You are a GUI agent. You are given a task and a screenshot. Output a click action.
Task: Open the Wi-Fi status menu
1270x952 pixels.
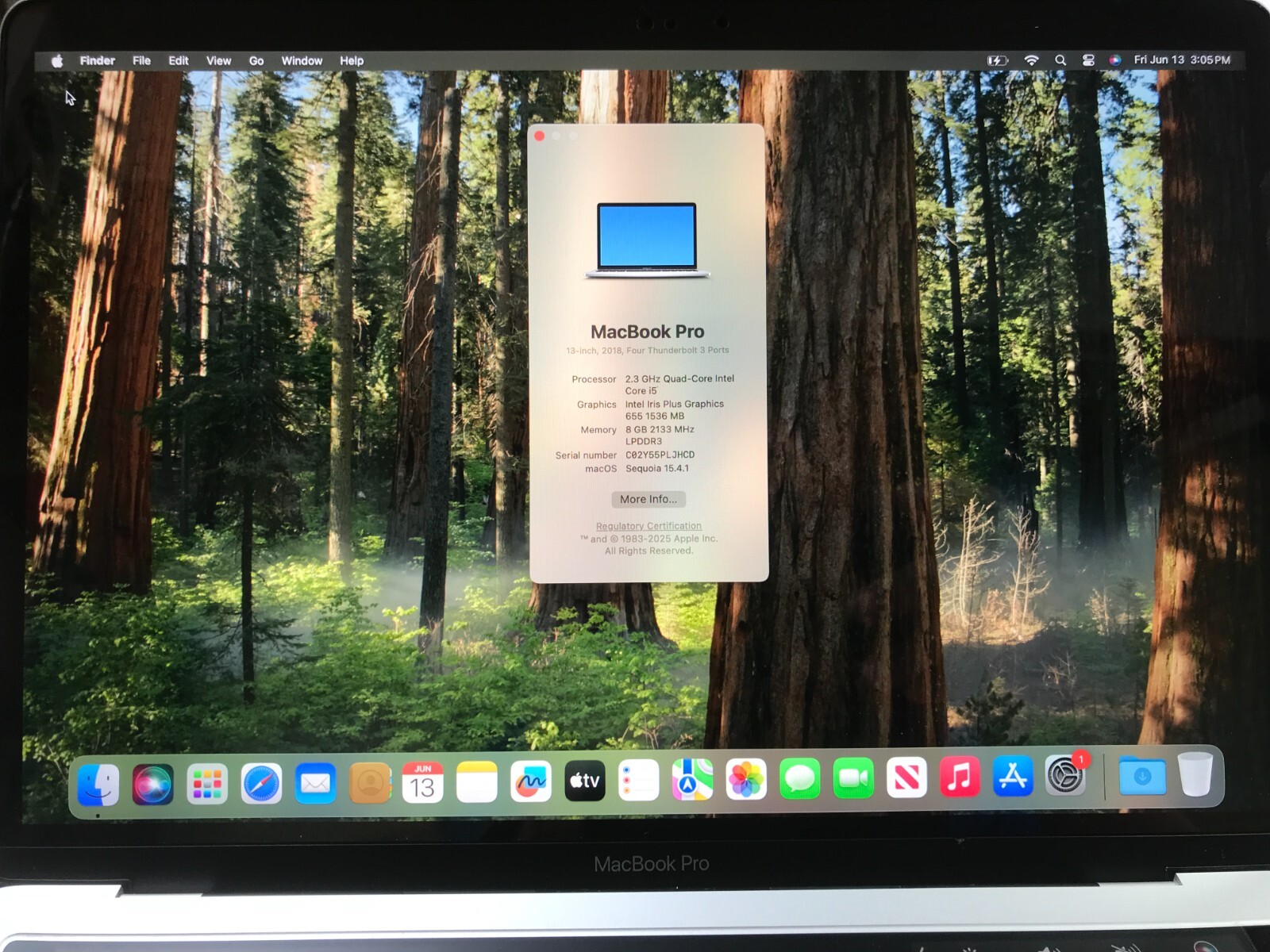[x=1031, y=59]
